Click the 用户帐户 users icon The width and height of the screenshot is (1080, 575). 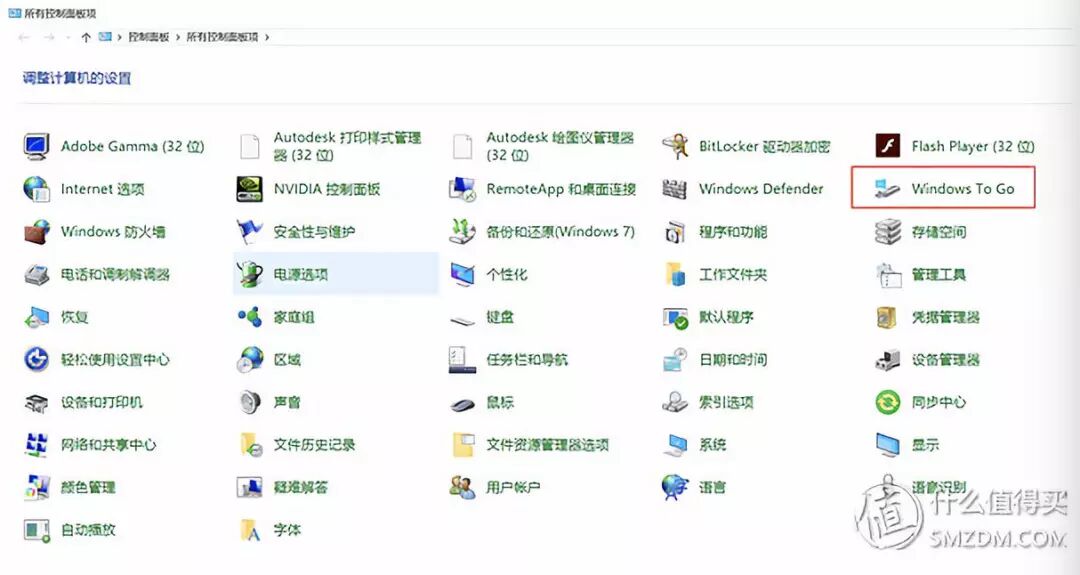point(462,488)
